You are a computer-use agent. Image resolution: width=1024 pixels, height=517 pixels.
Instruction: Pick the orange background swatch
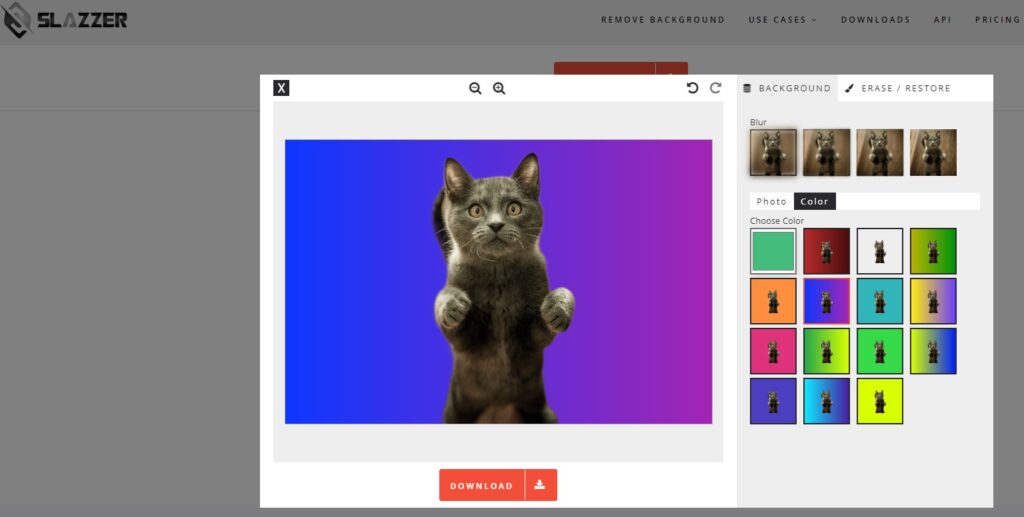(x=773, y=301)
